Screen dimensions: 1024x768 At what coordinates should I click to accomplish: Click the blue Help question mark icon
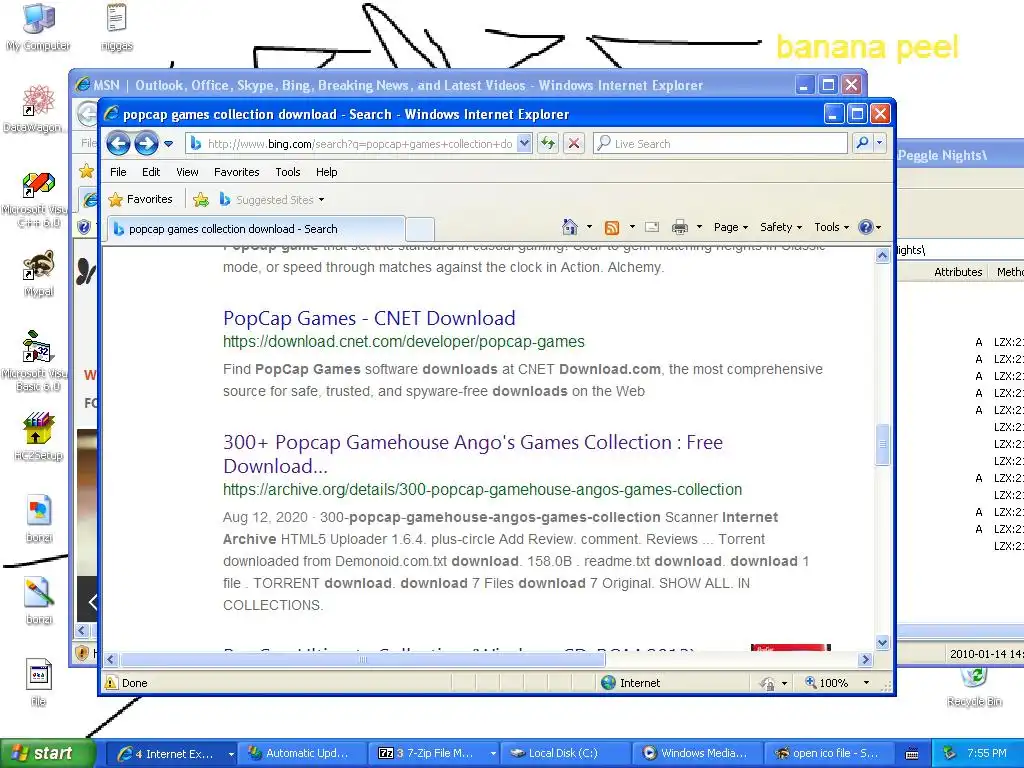click(866, 227)
